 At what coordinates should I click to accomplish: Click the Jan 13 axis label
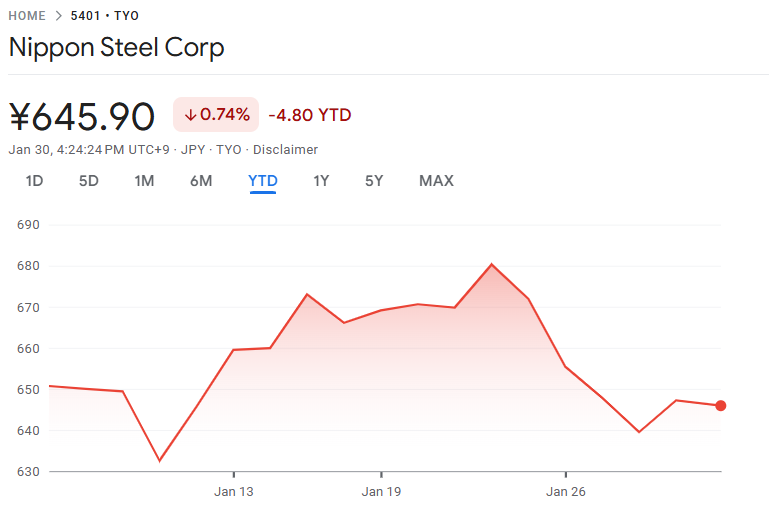coord(233,491)
